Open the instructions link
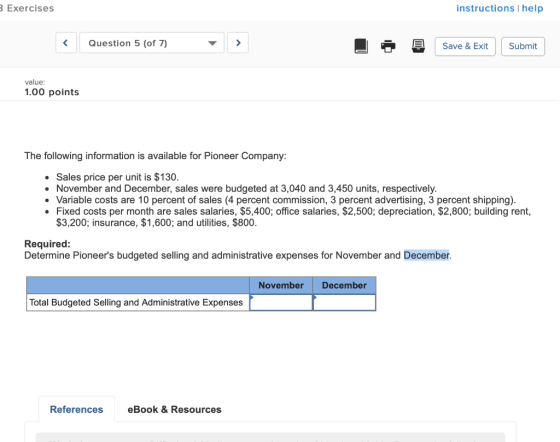 (x=485, y=8)
